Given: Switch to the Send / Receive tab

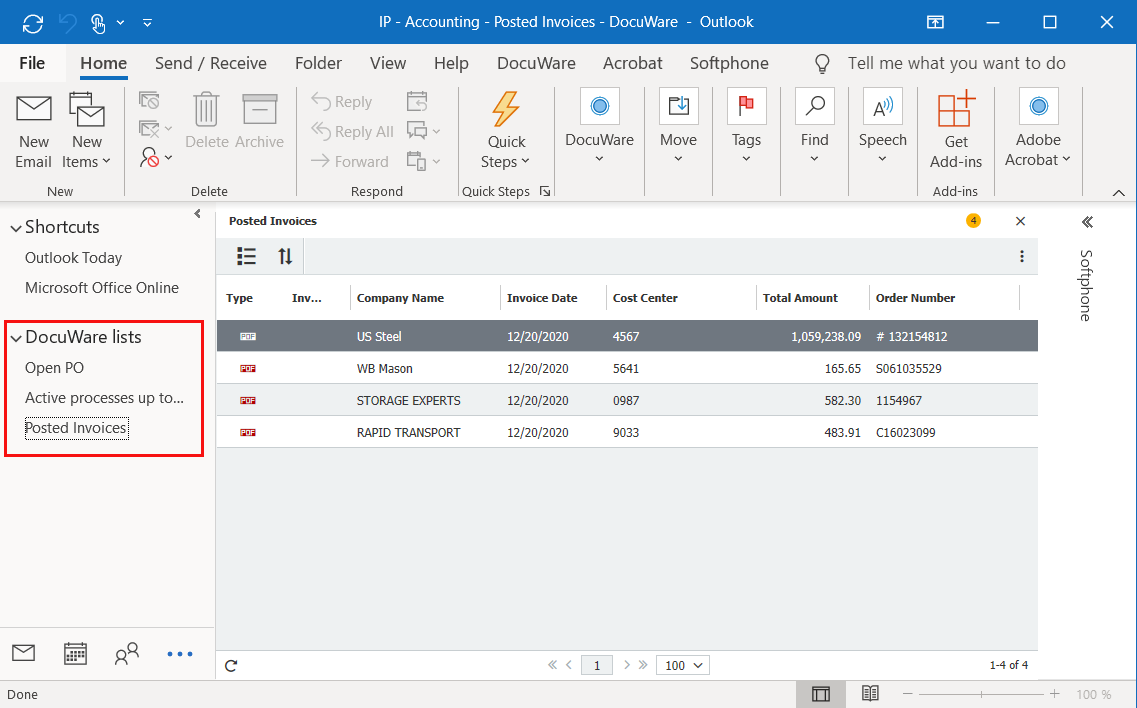Looking at the screenshot, I should pyautogui.click(x=210, y=63).
